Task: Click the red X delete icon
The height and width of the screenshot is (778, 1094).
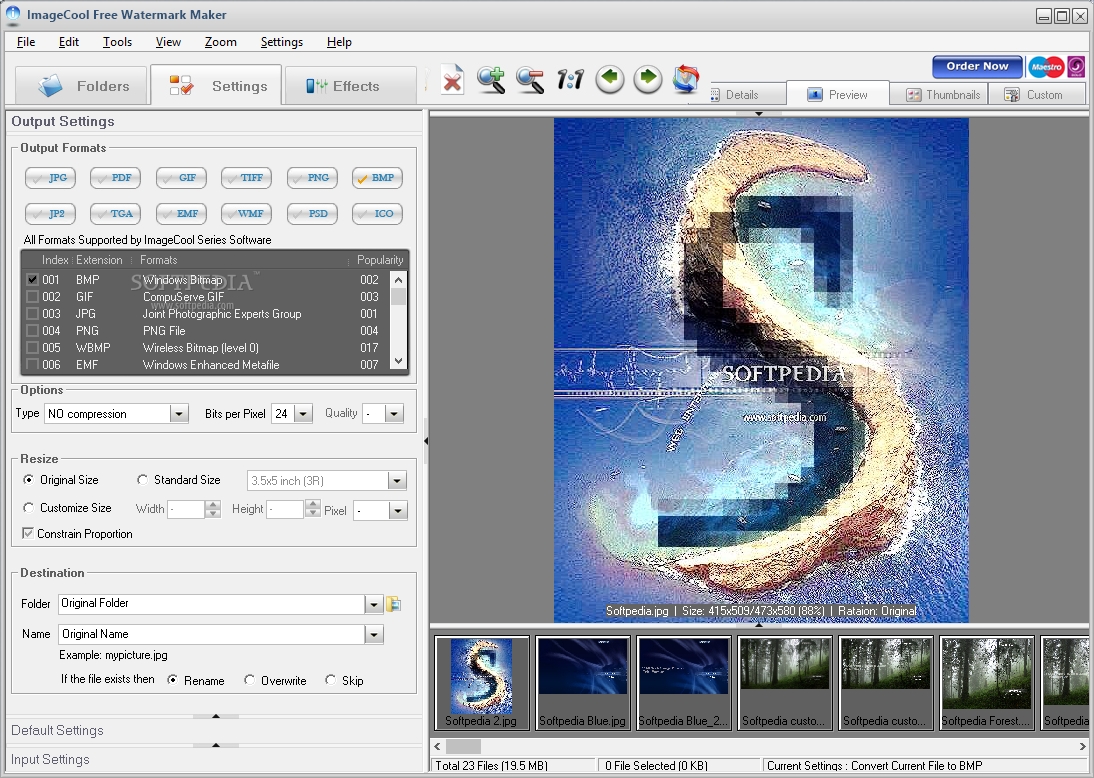Action: pyautogui.click(x=452, y=80)
